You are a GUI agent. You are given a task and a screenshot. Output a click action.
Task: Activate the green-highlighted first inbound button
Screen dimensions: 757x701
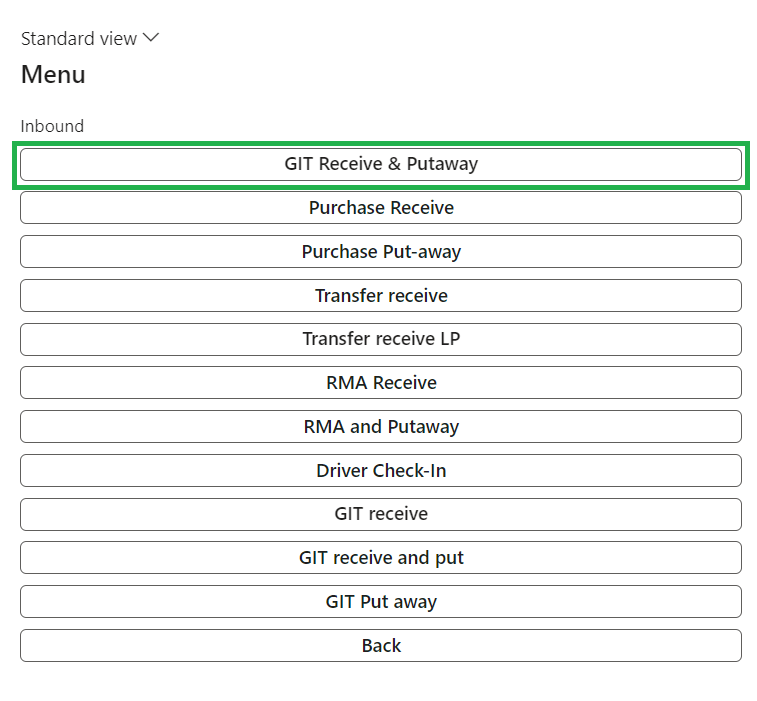pyautogui.click(x=380, y=164)
